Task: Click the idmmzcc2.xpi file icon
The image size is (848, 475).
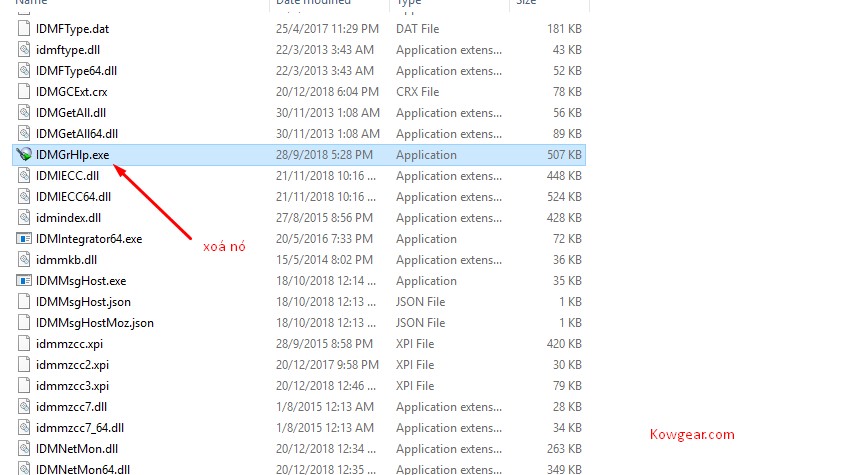Action: pos(24,365)
